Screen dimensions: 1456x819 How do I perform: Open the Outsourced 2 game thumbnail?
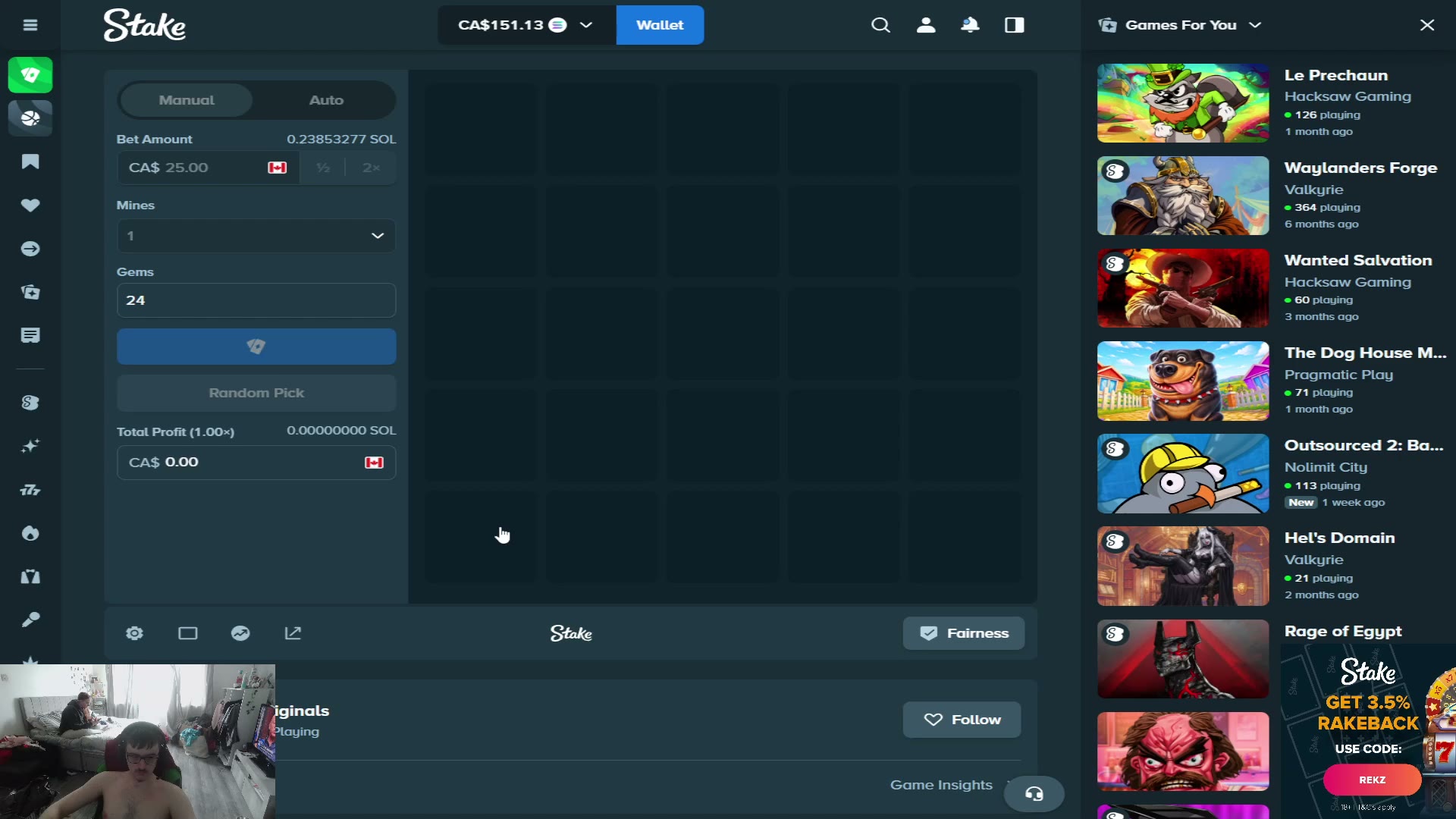pyautogui.click(x=1183, y=473)
